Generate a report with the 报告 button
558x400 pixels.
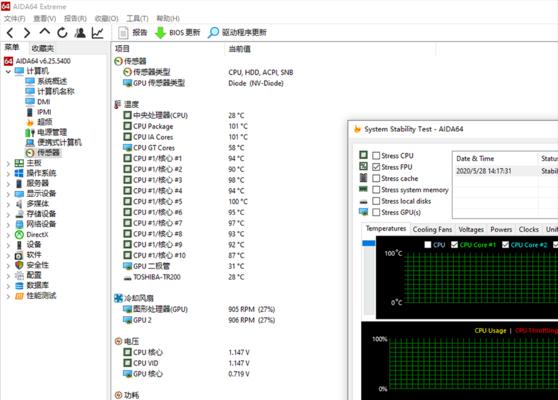[132, 33]
